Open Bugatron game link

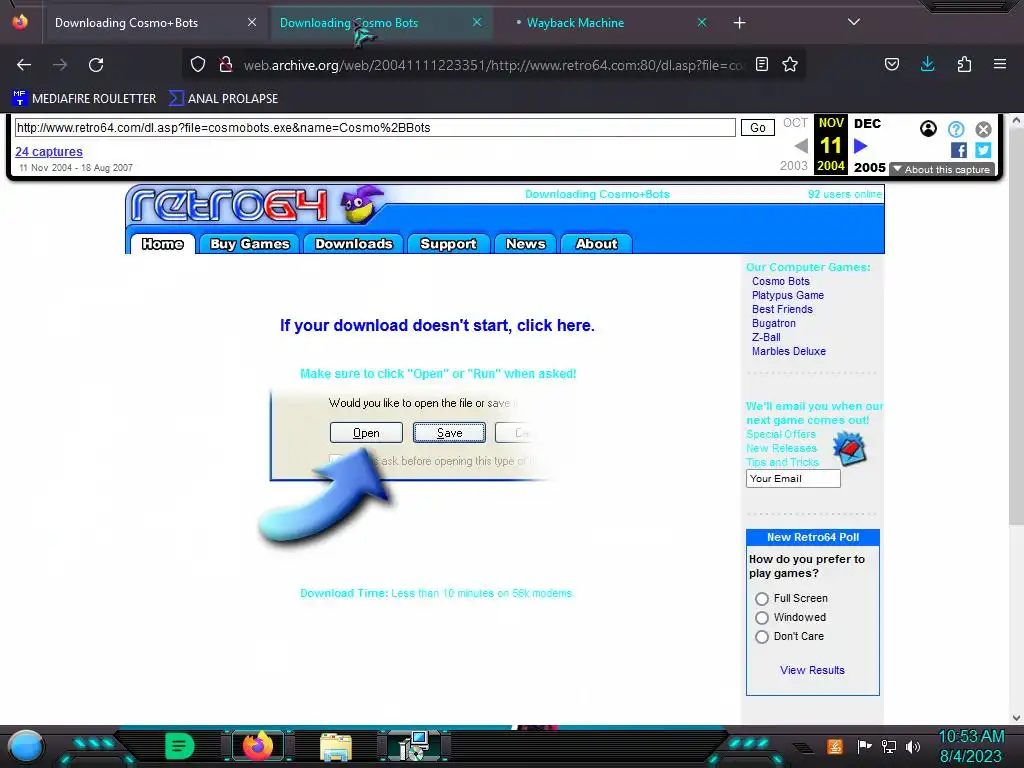[x=773, y=323]
